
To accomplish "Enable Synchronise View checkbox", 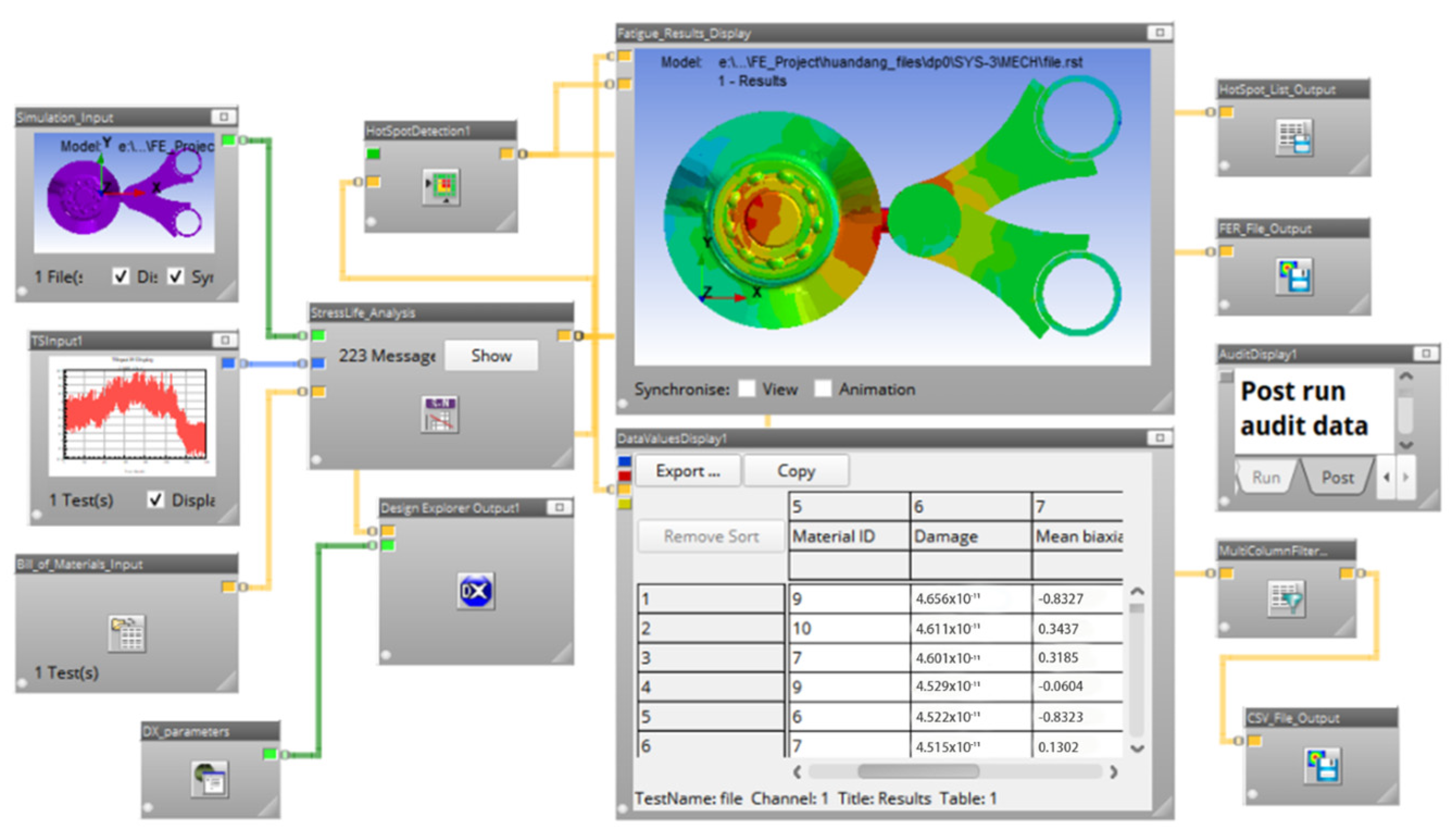I will pos(746,389).
